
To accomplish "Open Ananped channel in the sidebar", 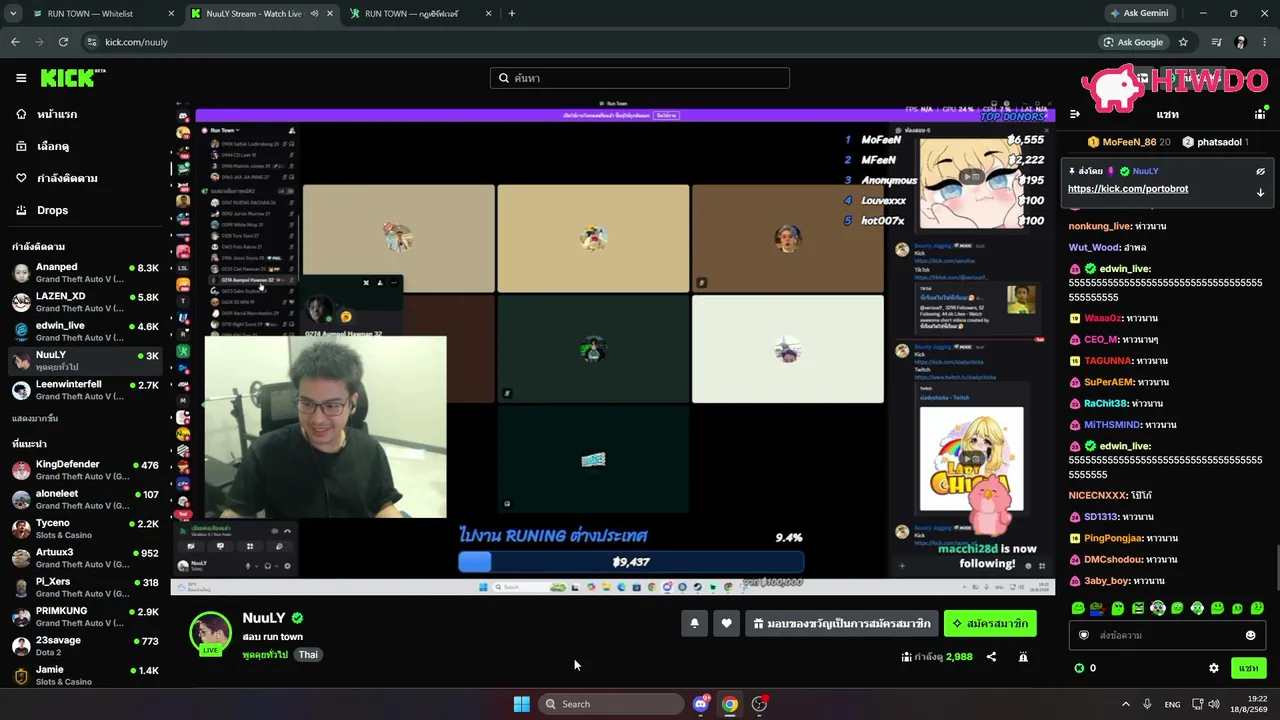I will (x=86, y=273).
